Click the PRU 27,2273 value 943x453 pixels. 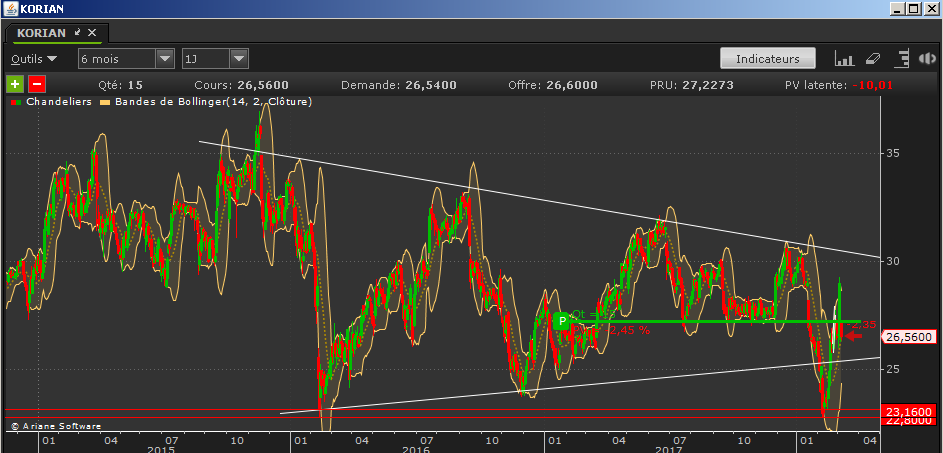[708, 85]
